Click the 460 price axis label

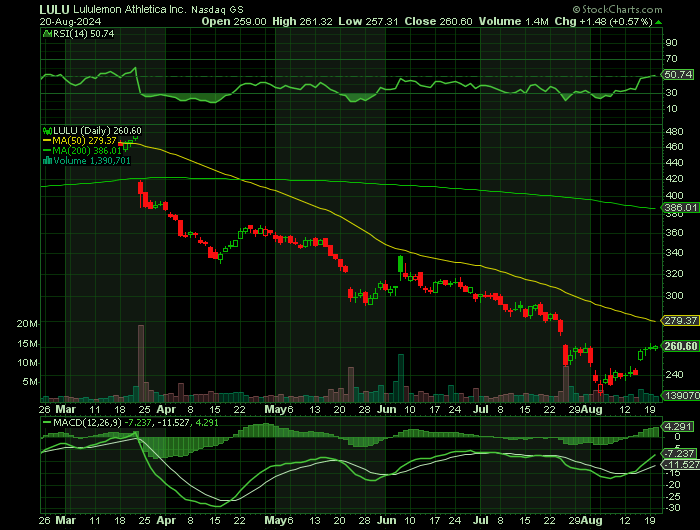coord(674,147)
